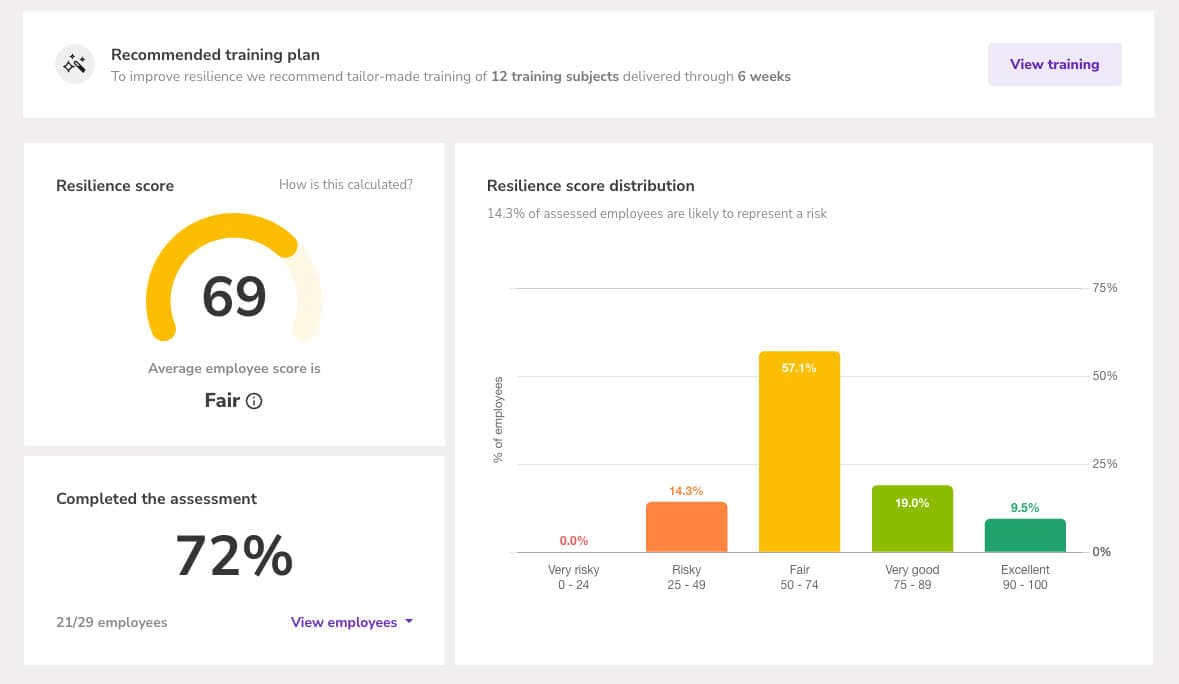Click the Recommended training plan title

tap(215, 55)
